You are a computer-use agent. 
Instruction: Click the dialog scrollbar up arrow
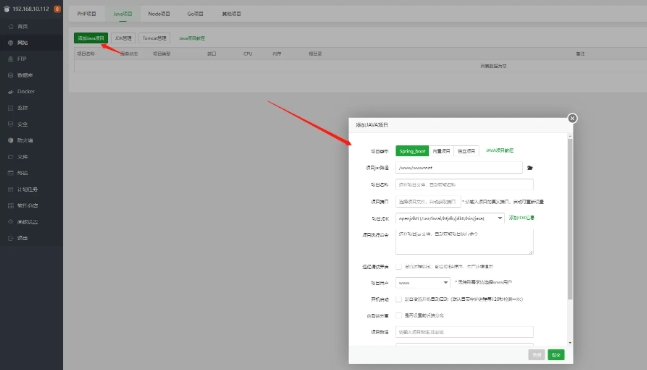point(570,136)
